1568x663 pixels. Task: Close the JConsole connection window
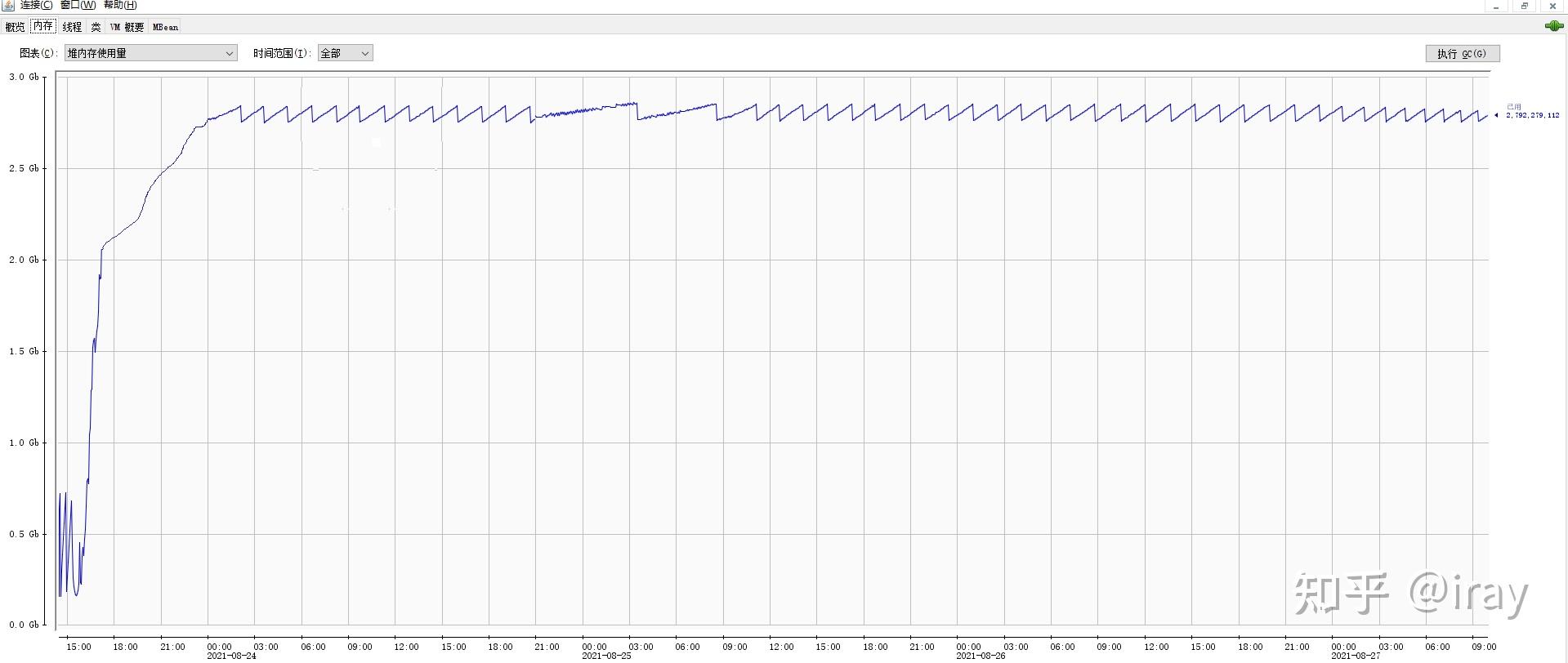pyautogui.click(x=1553, y=6)
